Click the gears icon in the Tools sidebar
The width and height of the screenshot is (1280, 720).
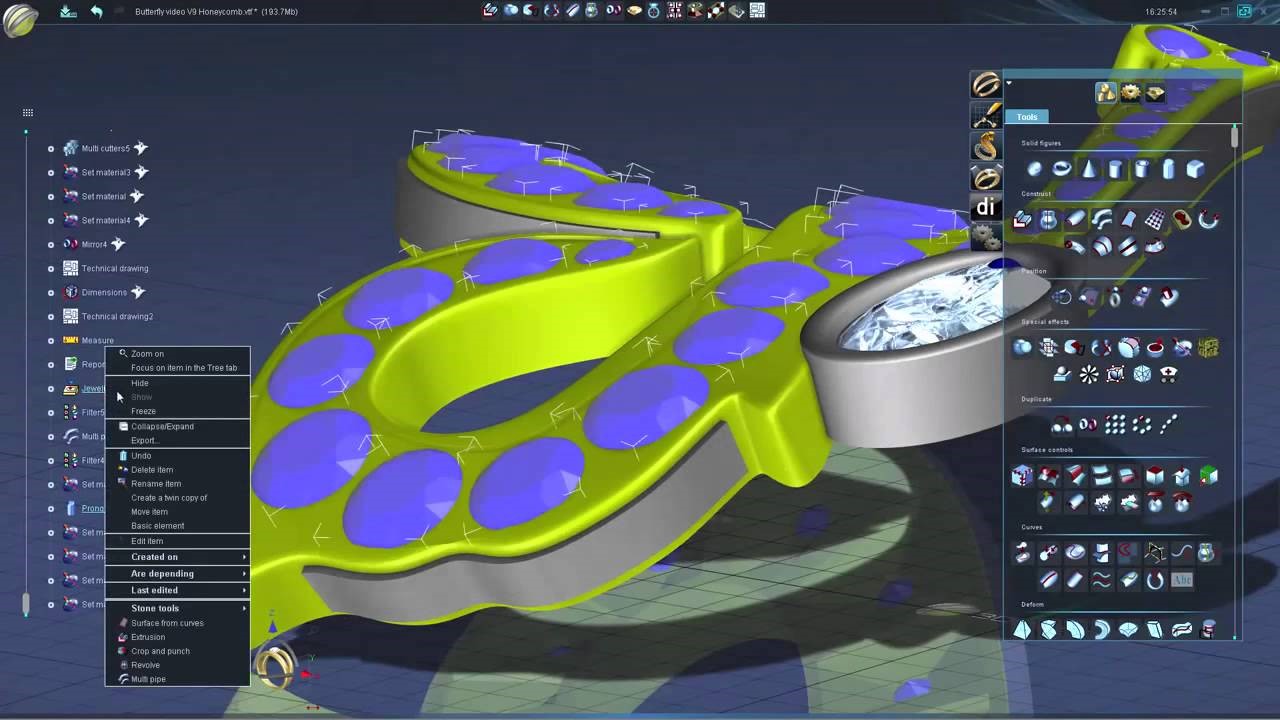tap(986, 237)
